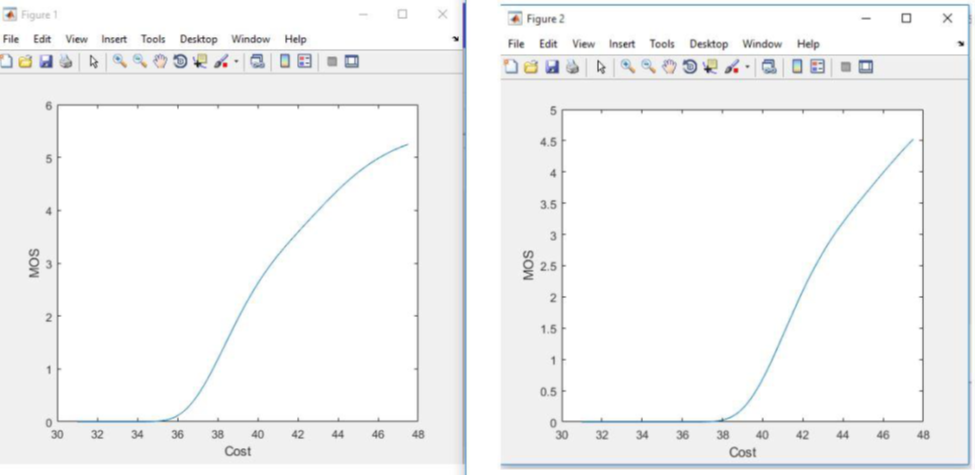The image size is (975, 475).
Task: Open the Tools menu in Figure 1
Action: pyautogui.click(x=153, y=39)
